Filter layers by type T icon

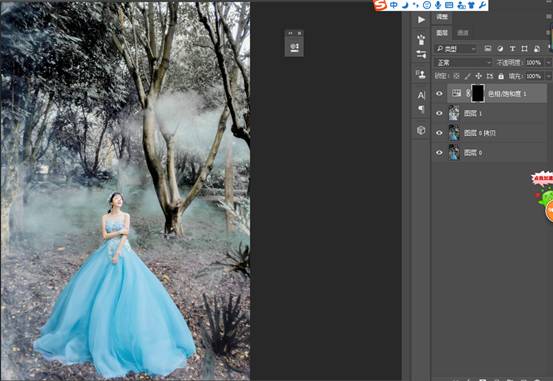pos(512,49)
